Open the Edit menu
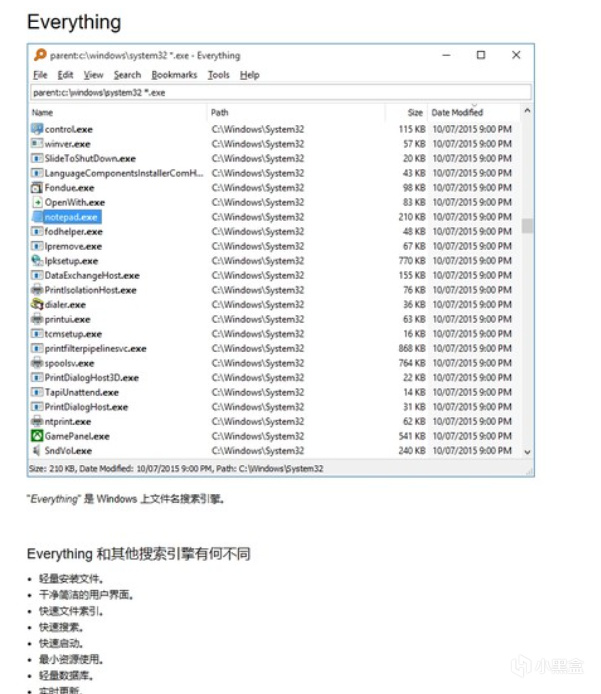 [65, 75]
